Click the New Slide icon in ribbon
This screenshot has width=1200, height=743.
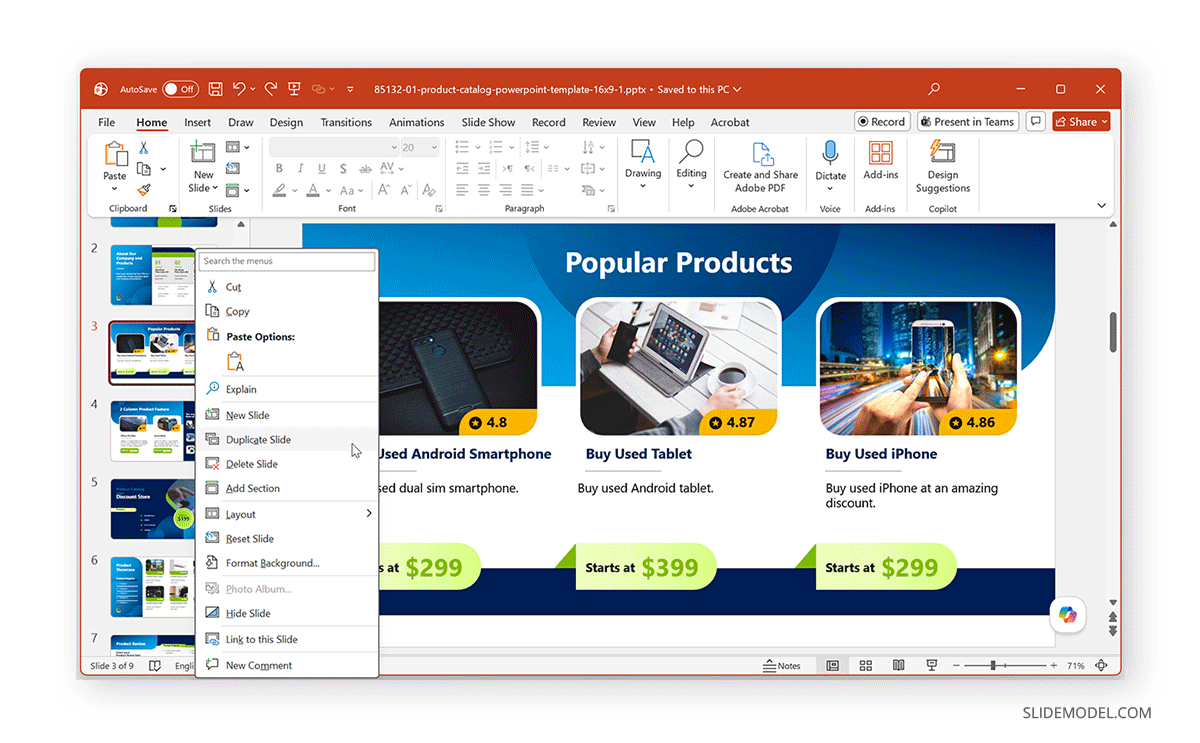point(203,153)
